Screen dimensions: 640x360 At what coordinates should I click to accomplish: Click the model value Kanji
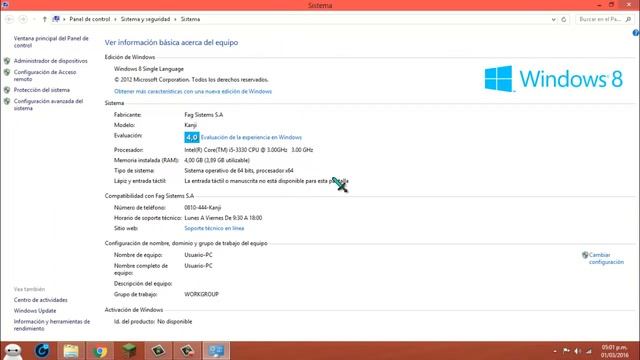tap(190, 125)
